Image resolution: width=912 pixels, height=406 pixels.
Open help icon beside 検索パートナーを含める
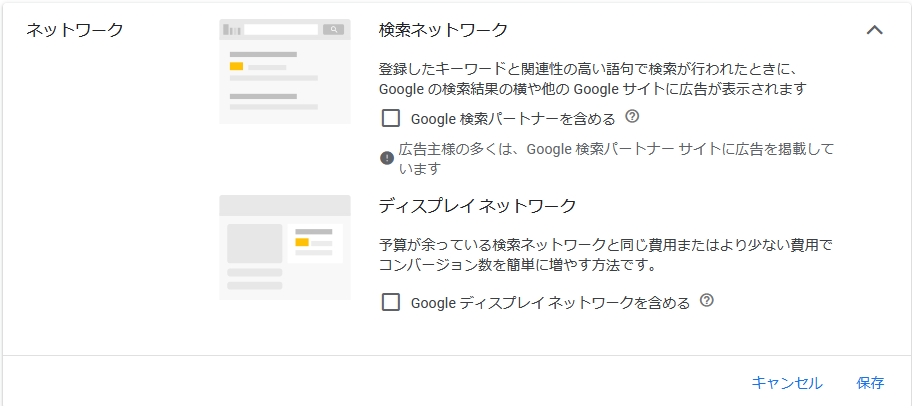(632, 117)
